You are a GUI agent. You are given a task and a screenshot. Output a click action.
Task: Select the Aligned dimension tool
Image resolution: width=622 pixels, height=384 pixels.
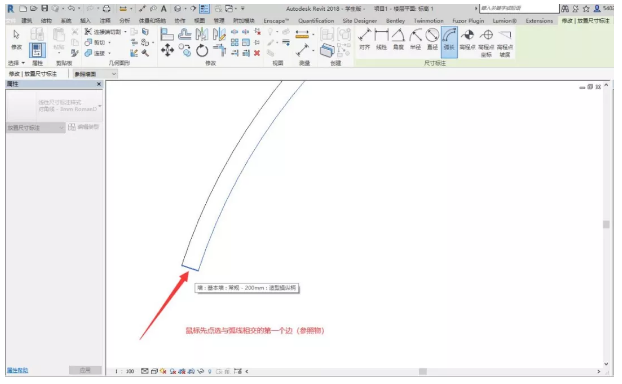click(364, 39)
